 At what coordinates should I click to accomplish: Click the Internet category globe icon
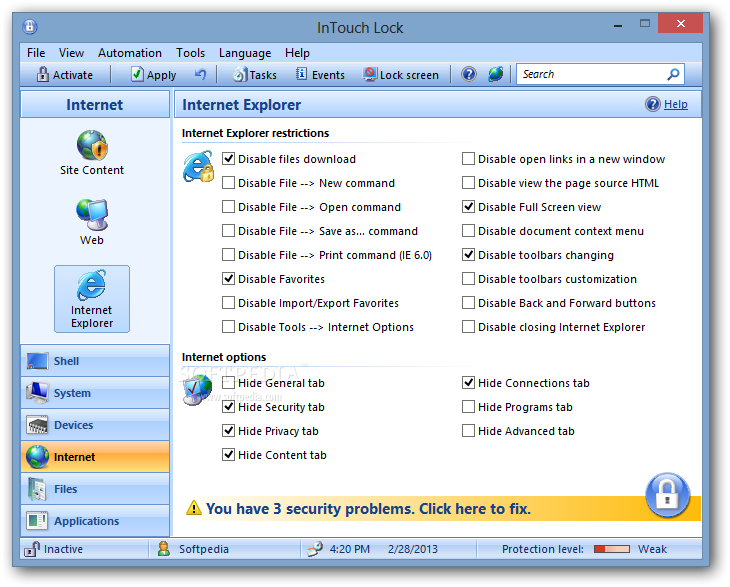pos(37,457)
